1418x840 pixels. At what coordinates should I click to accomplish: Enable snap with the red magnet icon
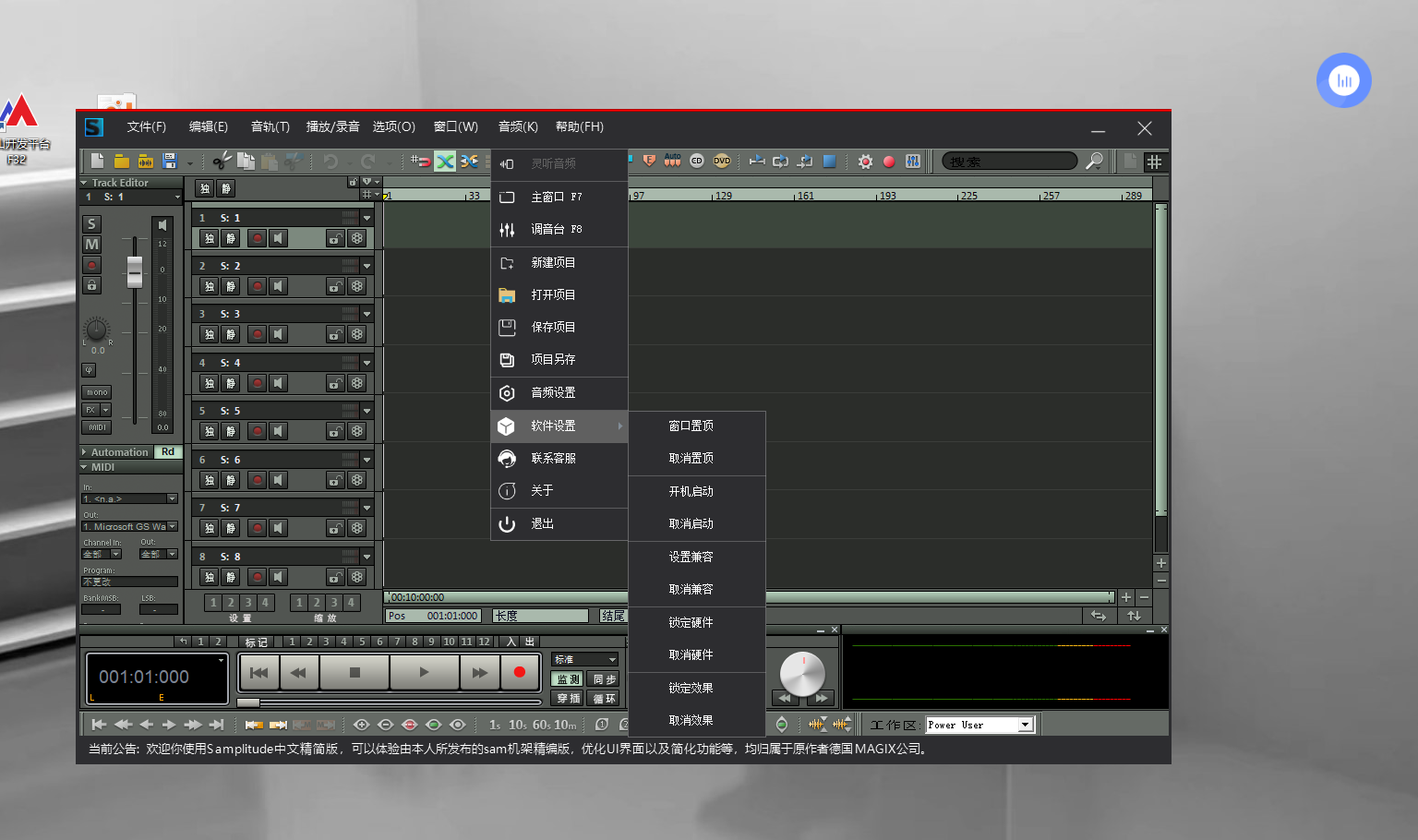click(421, 162)
